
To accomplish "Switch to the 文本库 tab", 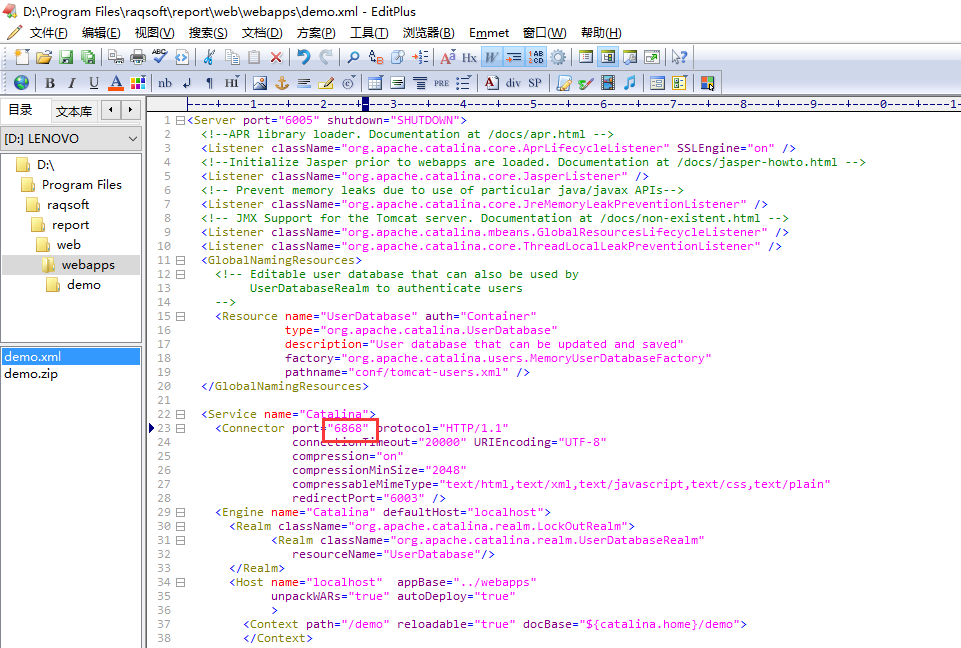I will [73, 111].
